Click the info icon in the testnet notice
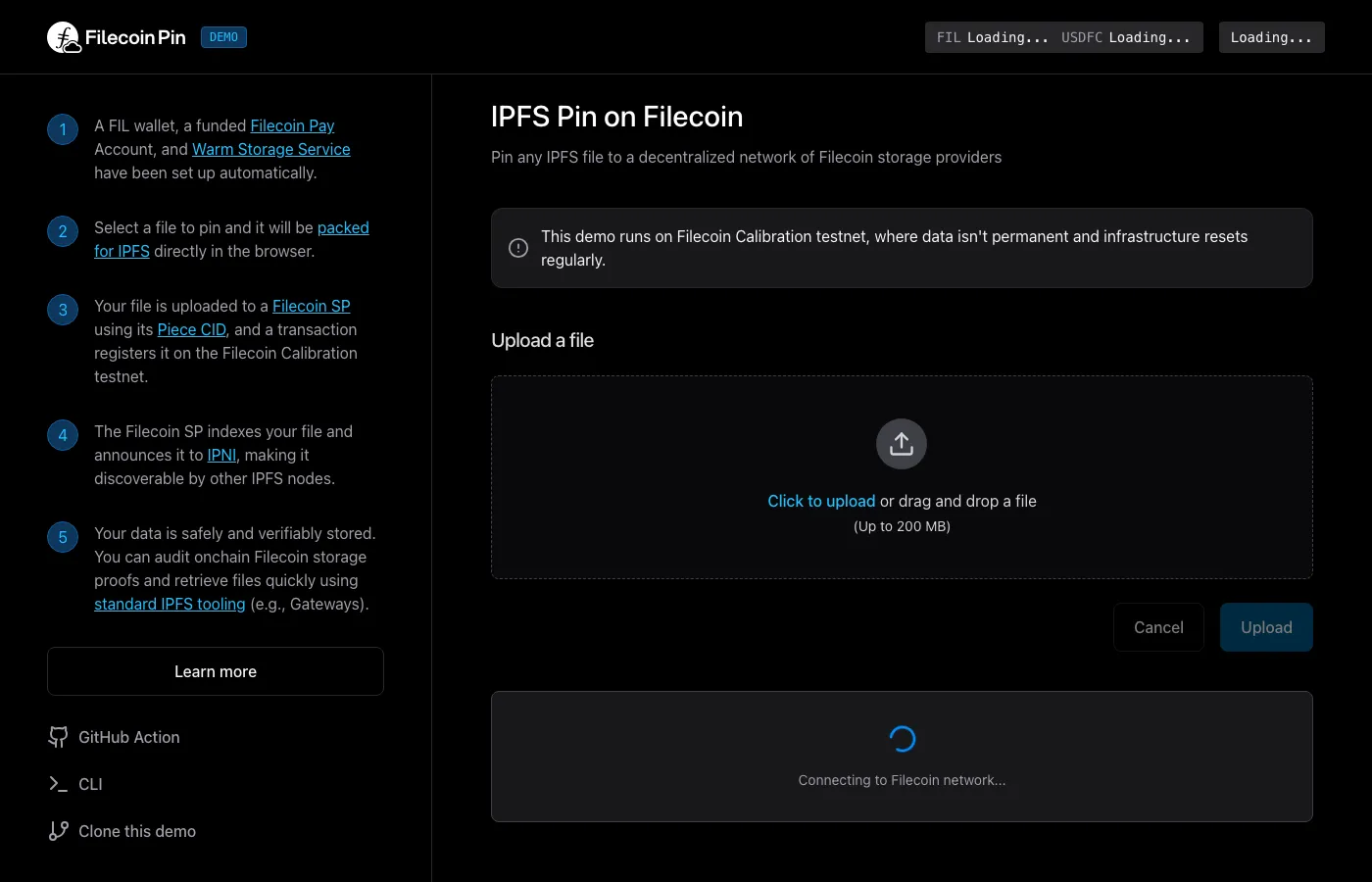The height and width of the screenshot is (882, 1372). point(517,247)
